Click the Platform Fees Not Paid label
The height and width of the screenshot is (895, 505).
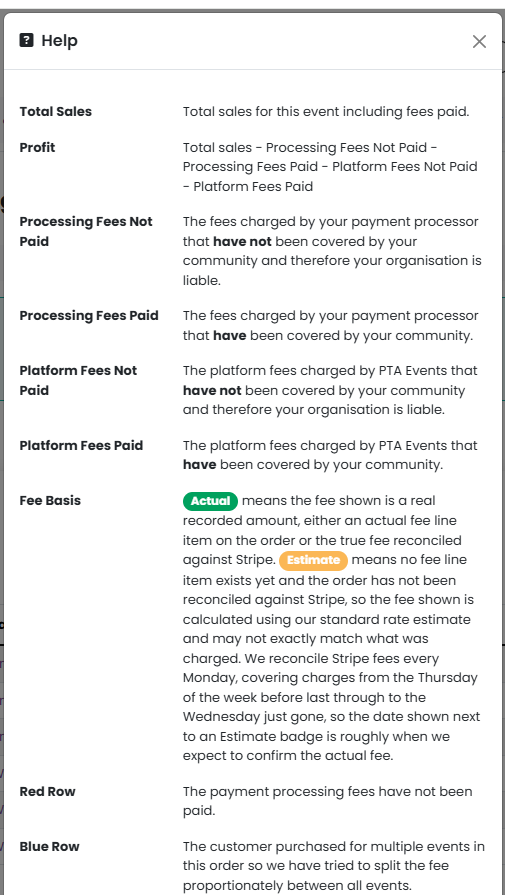pos(78,380)
